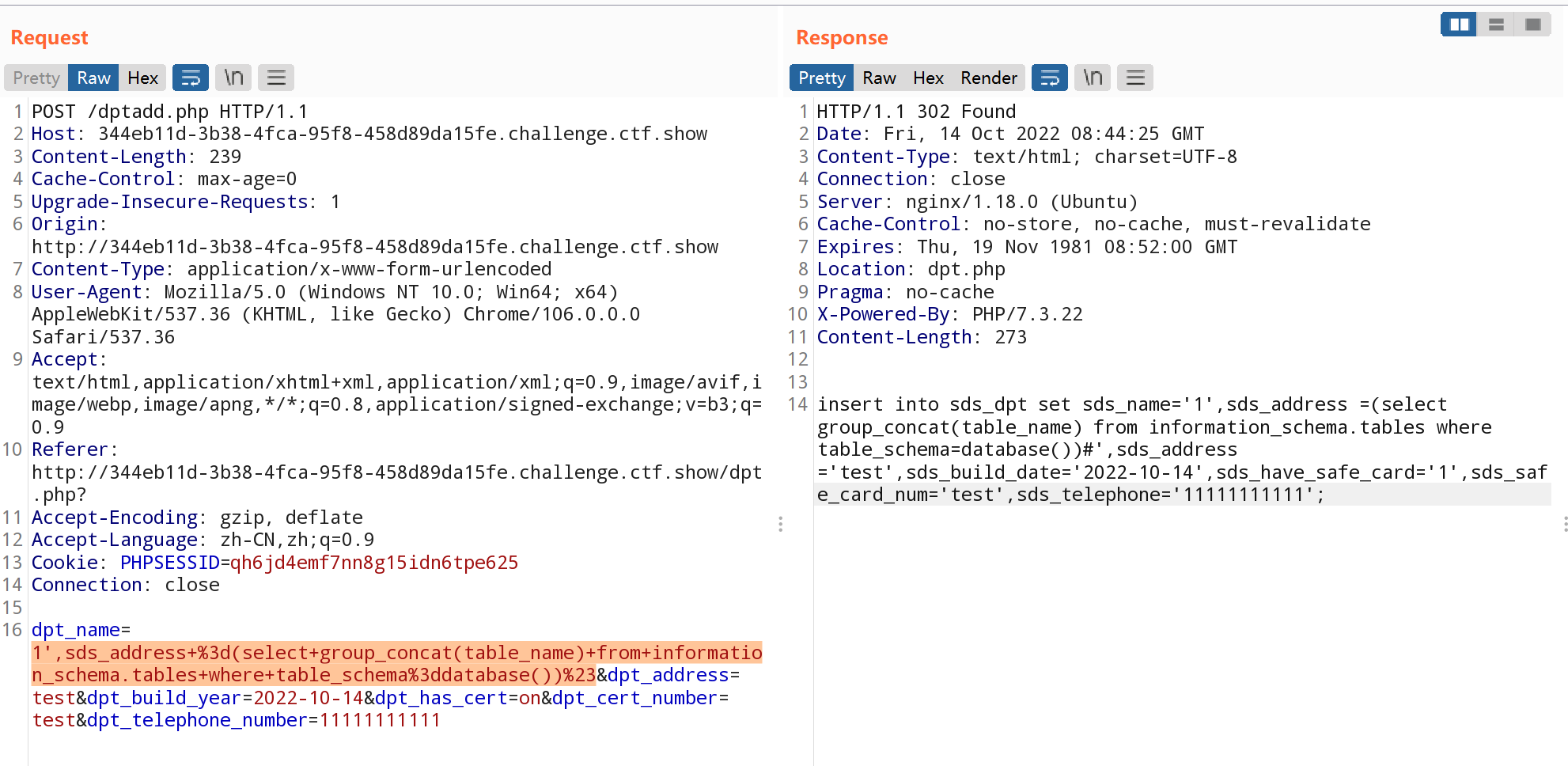Open the Render tab in Response panel

989,78
